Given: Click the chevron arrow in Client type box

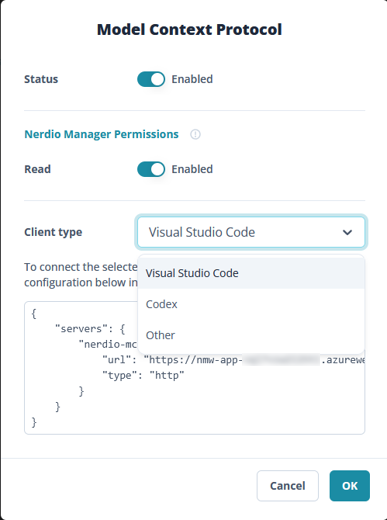Looking at the screenshot, I should tap(347, 232).
